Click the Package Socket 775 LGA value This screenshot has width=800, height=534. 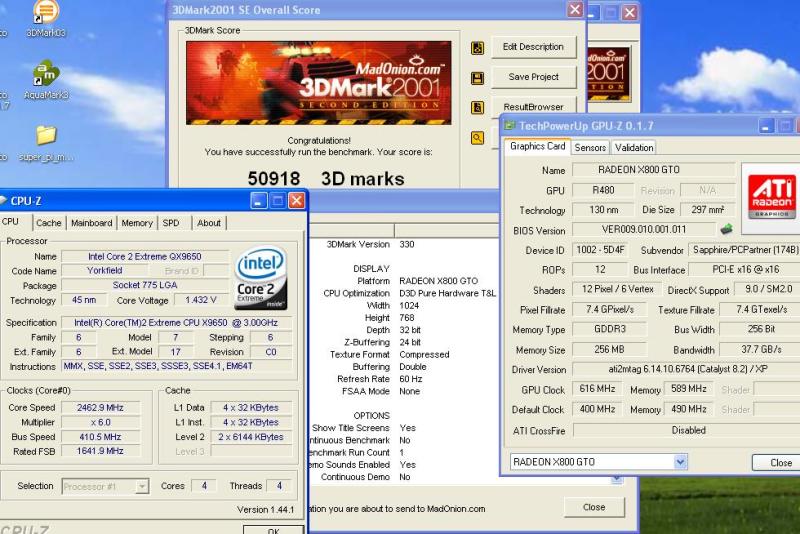tap(145, 285)
